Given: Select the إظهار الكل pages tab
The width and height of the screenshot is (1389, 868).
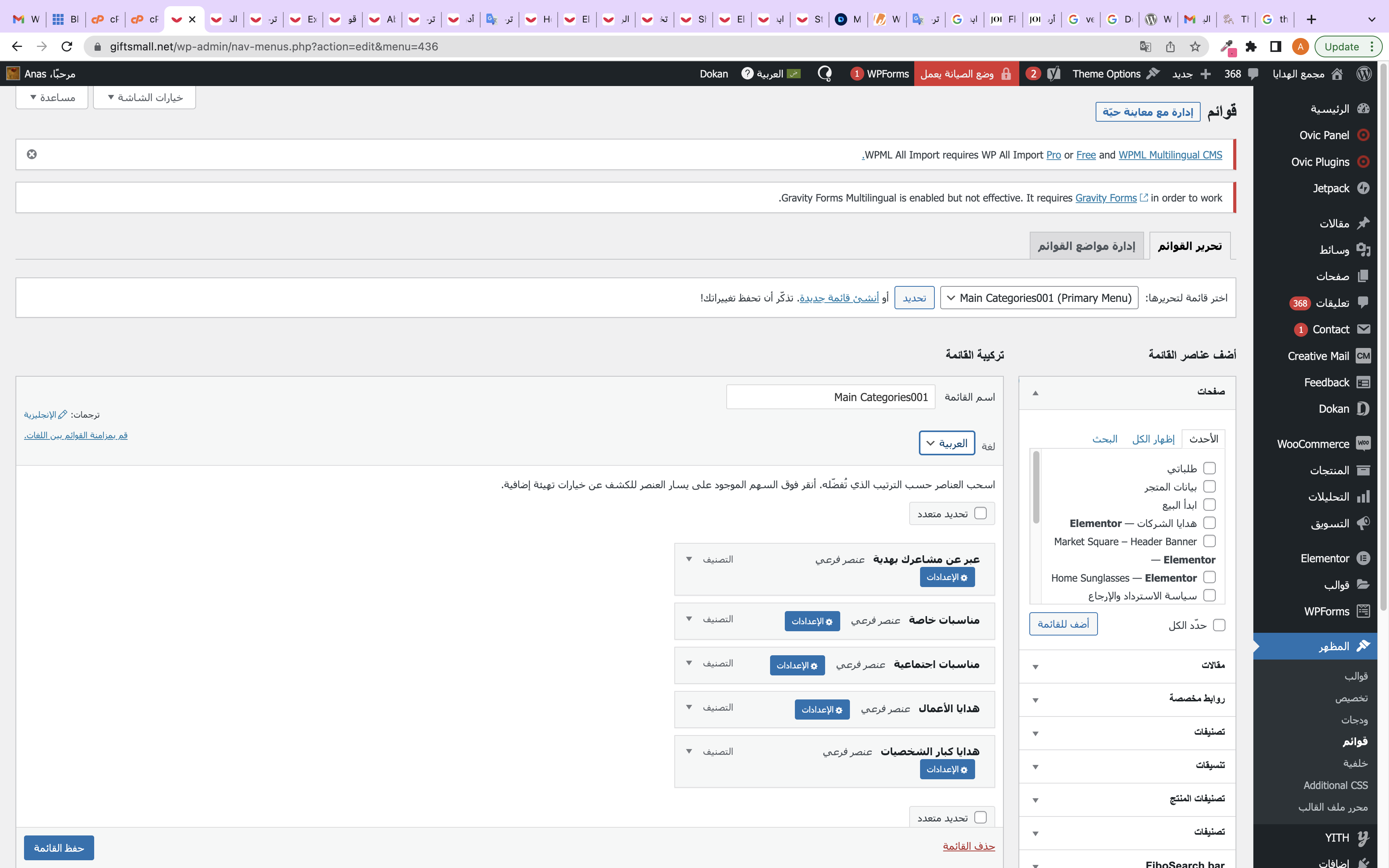Looking at the screenshot, I should [x=1153, y=439].
